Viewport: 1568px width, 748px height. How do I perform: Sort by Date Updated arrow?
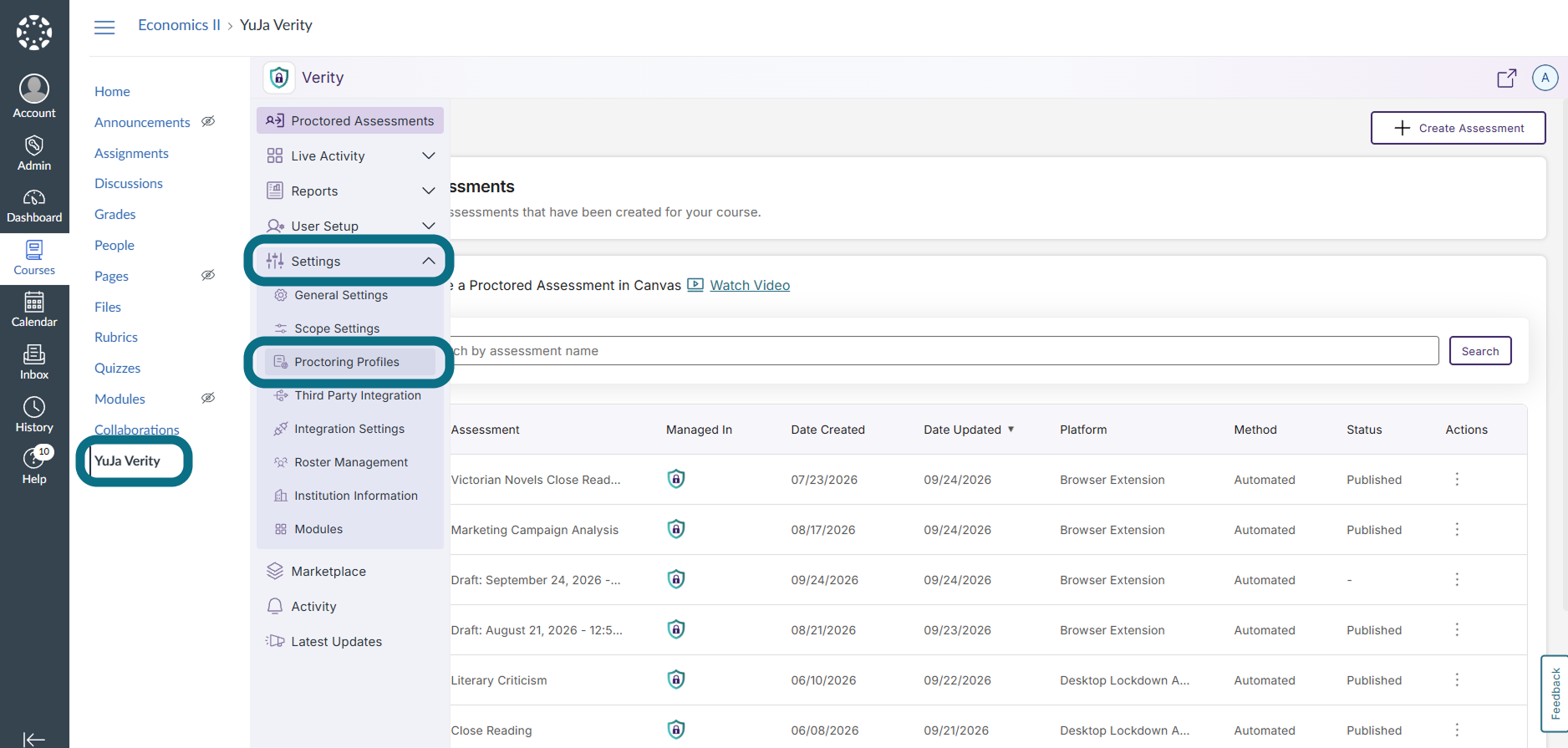(x=1011, y=429)
